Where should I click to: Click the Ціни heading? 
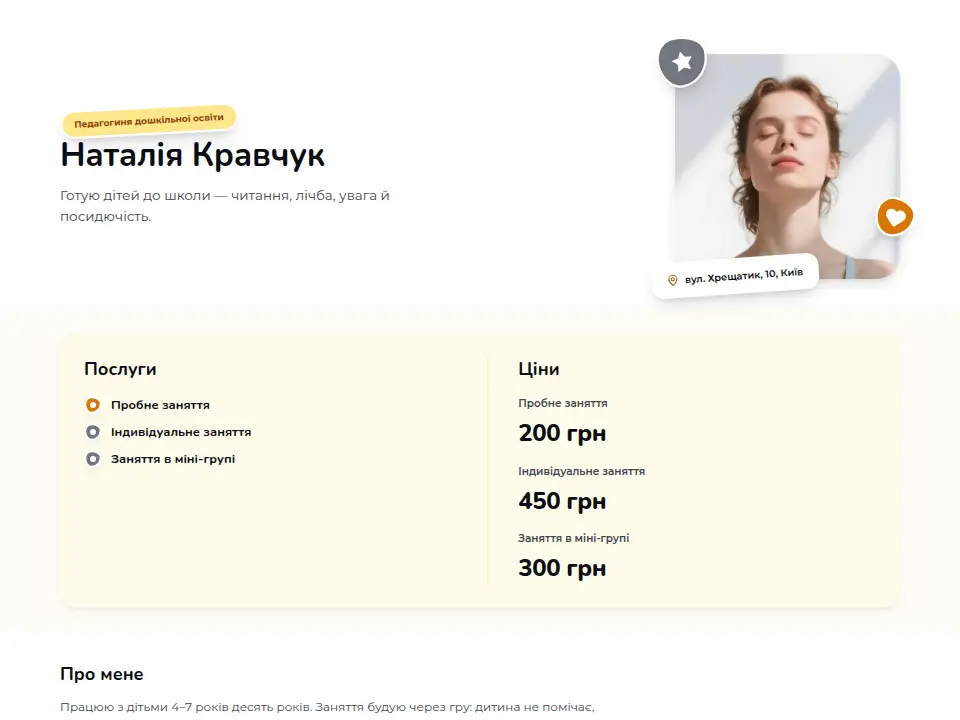539,369
